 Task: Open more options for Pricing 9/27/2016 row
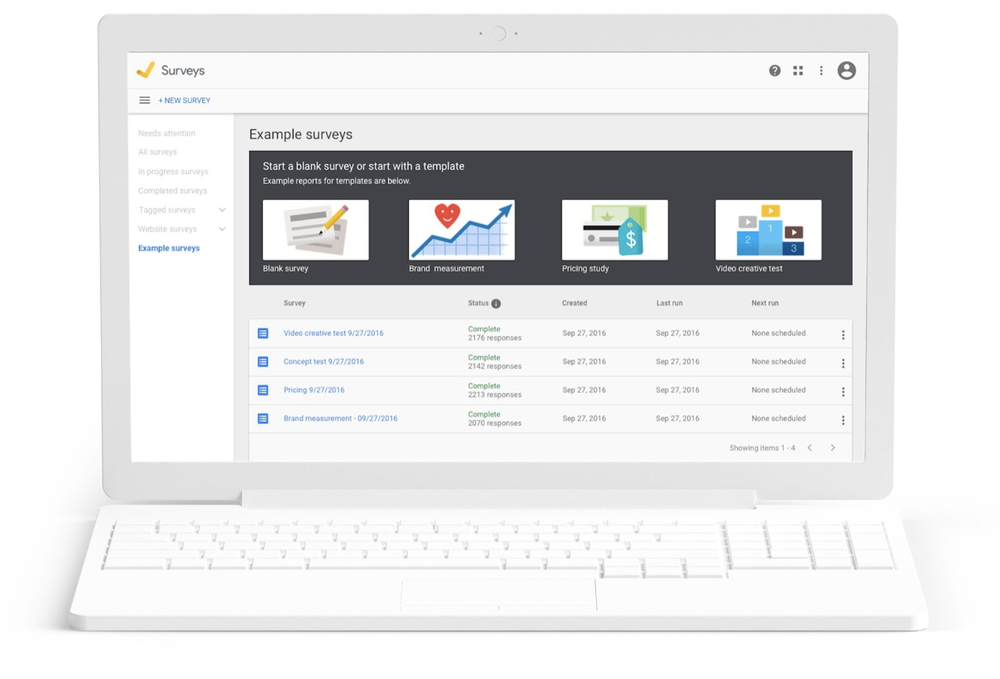(842, 391)
